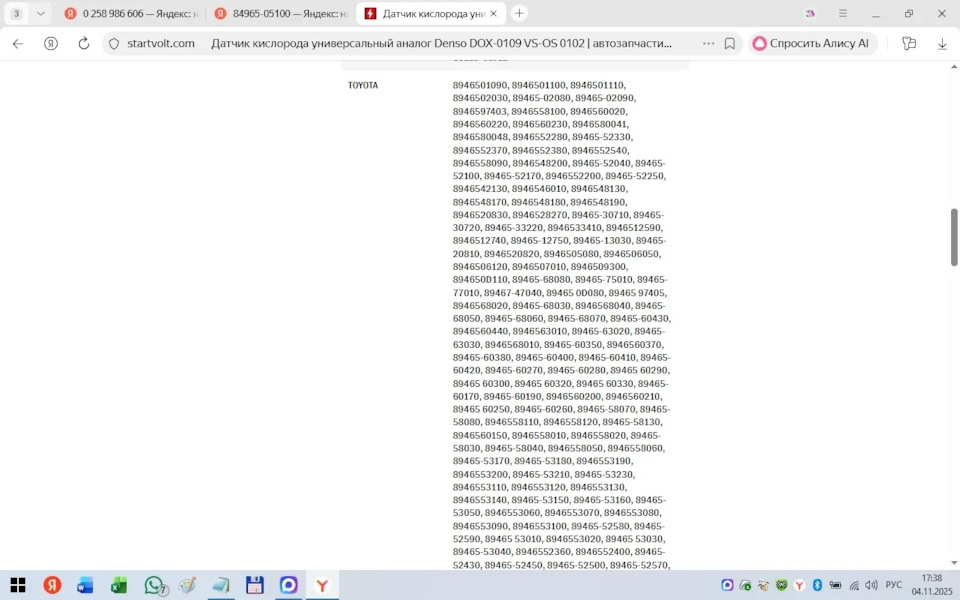Open Microsoft Excel from taskbar
960x600 pixels.
point(119,585)
